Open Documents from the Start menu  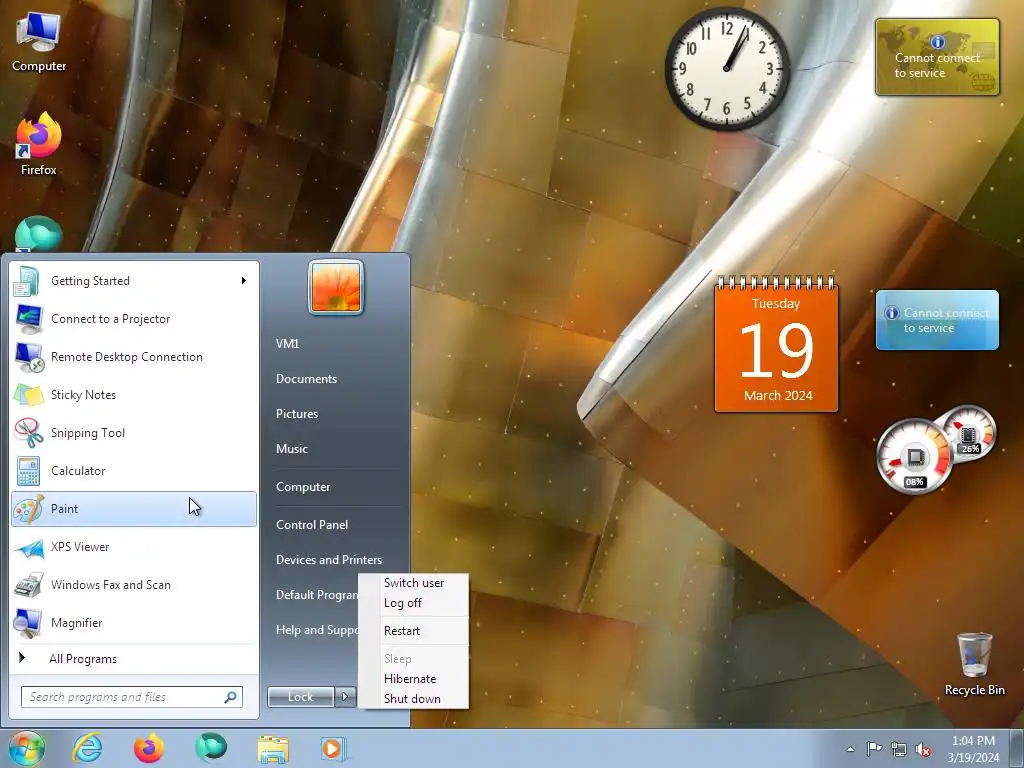(306, 379)
